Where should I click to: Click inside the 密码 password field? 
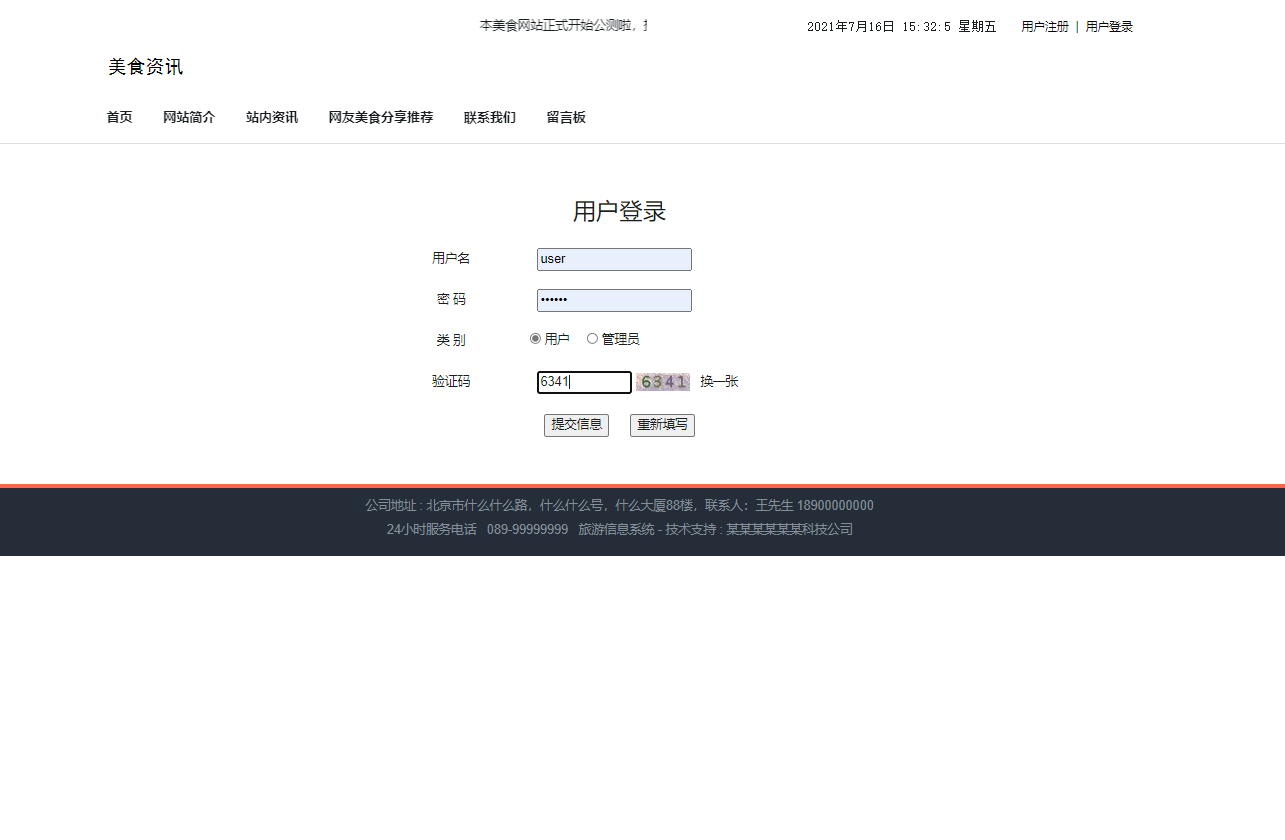pos(613,300)
